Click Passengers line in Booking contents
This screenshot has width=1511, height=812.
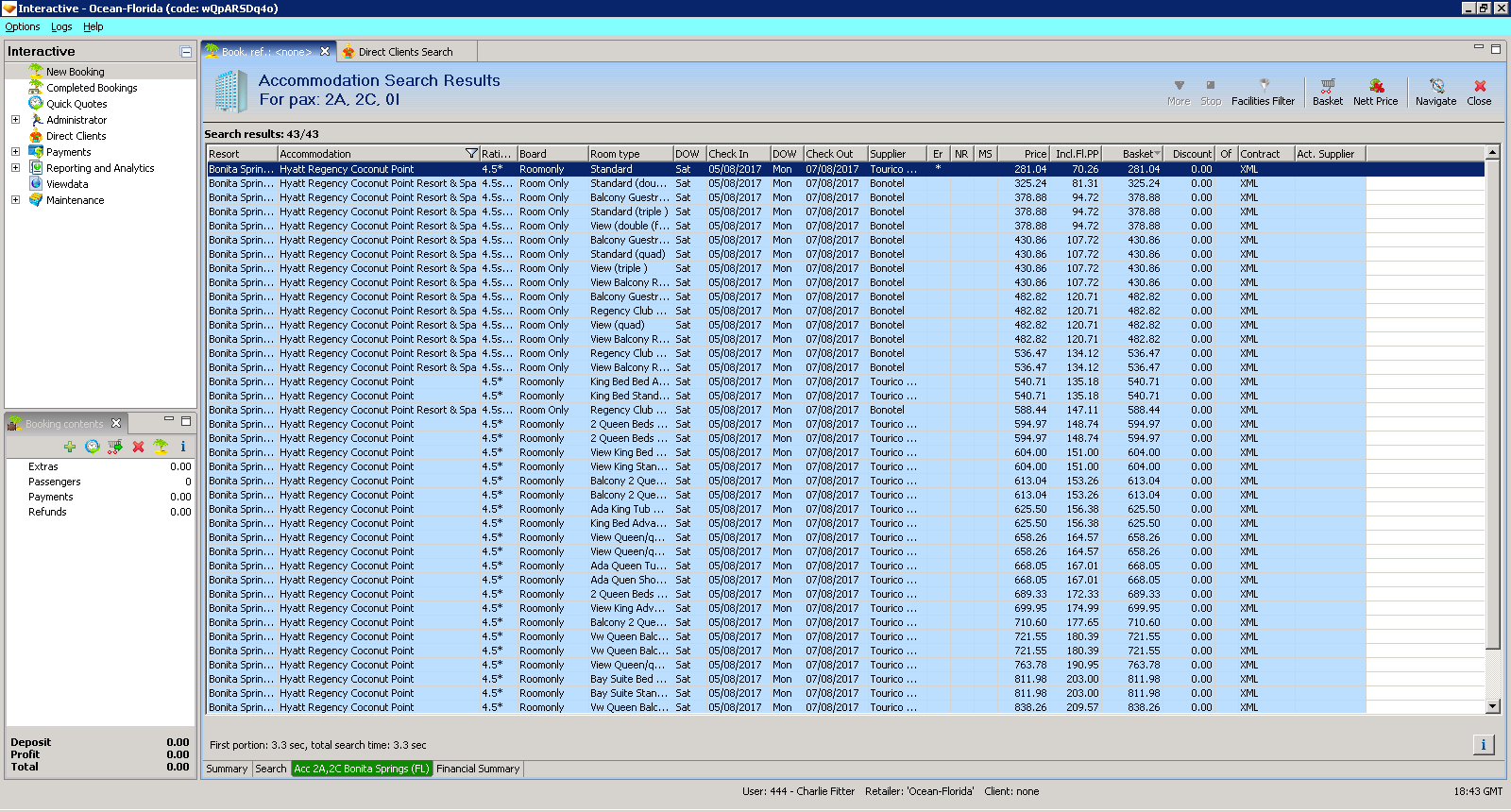coord(100,482)
